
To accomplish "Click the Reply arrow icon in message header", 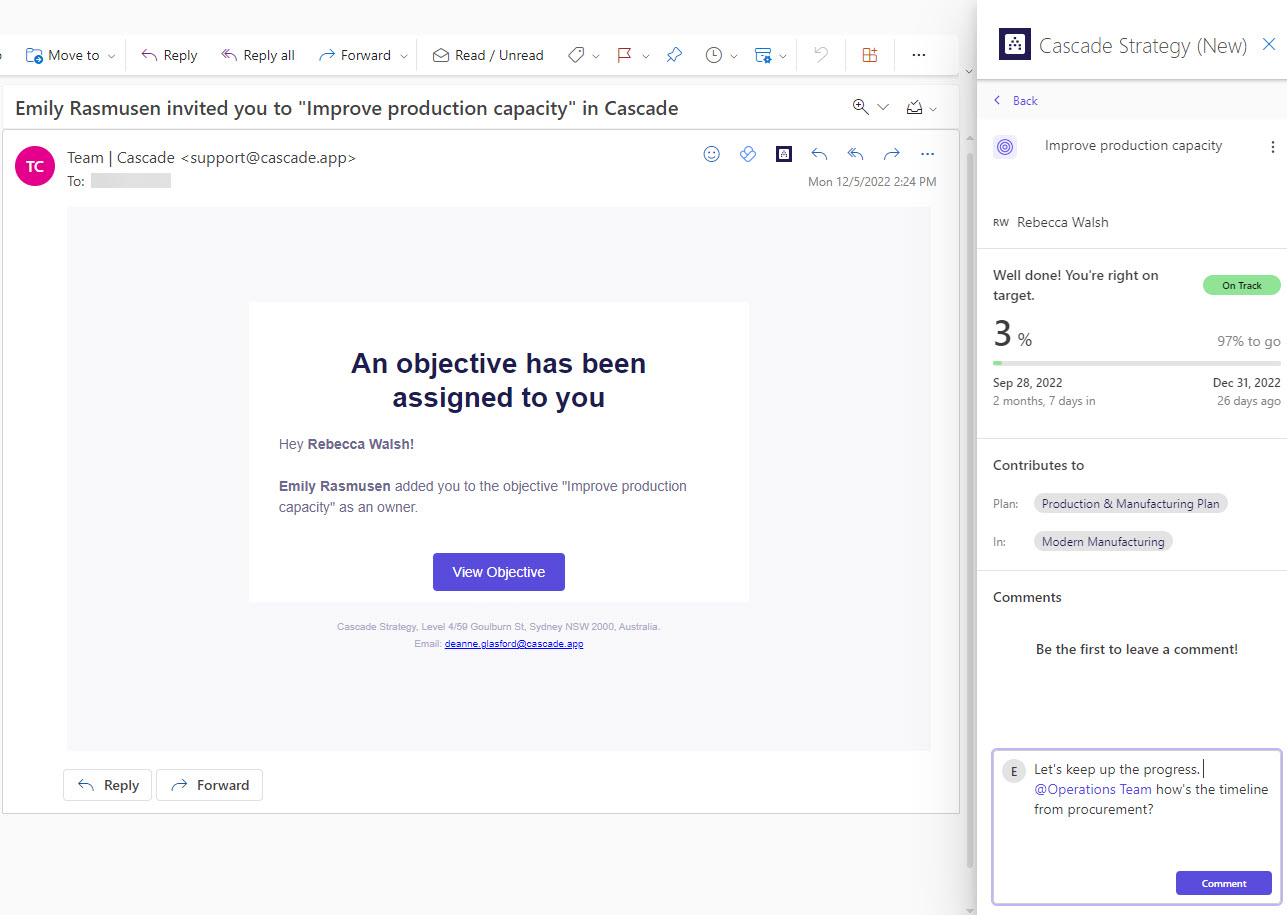I will tap(819, 154).
